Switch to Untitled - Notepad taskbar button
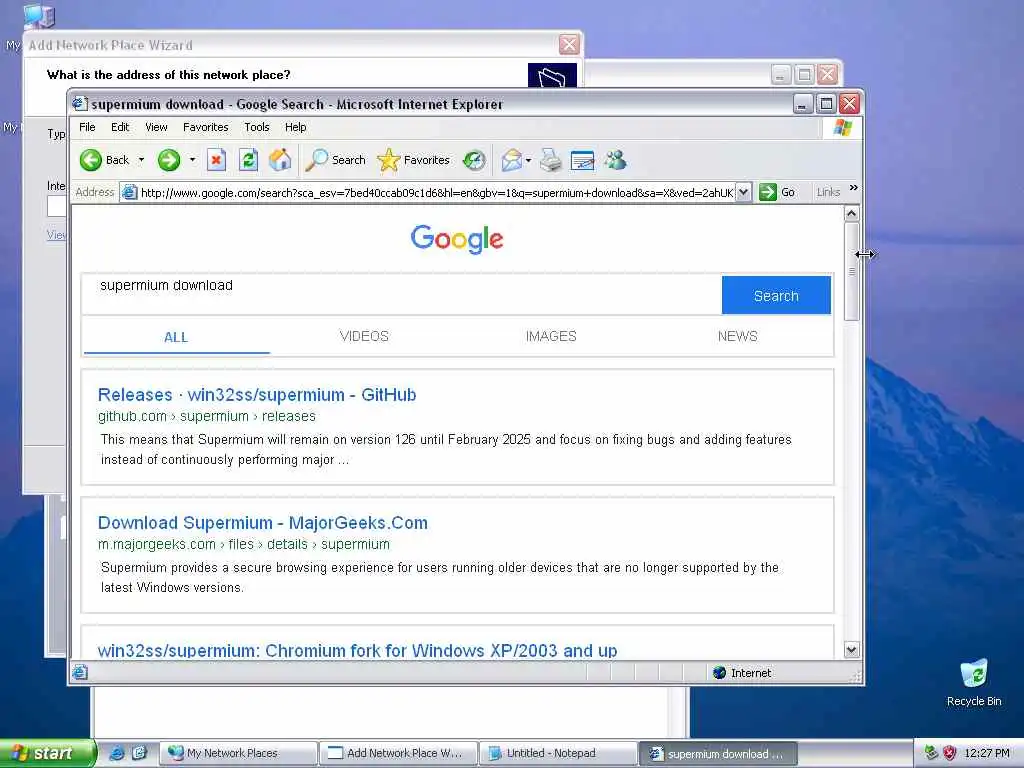 click(x=558, y=753)
